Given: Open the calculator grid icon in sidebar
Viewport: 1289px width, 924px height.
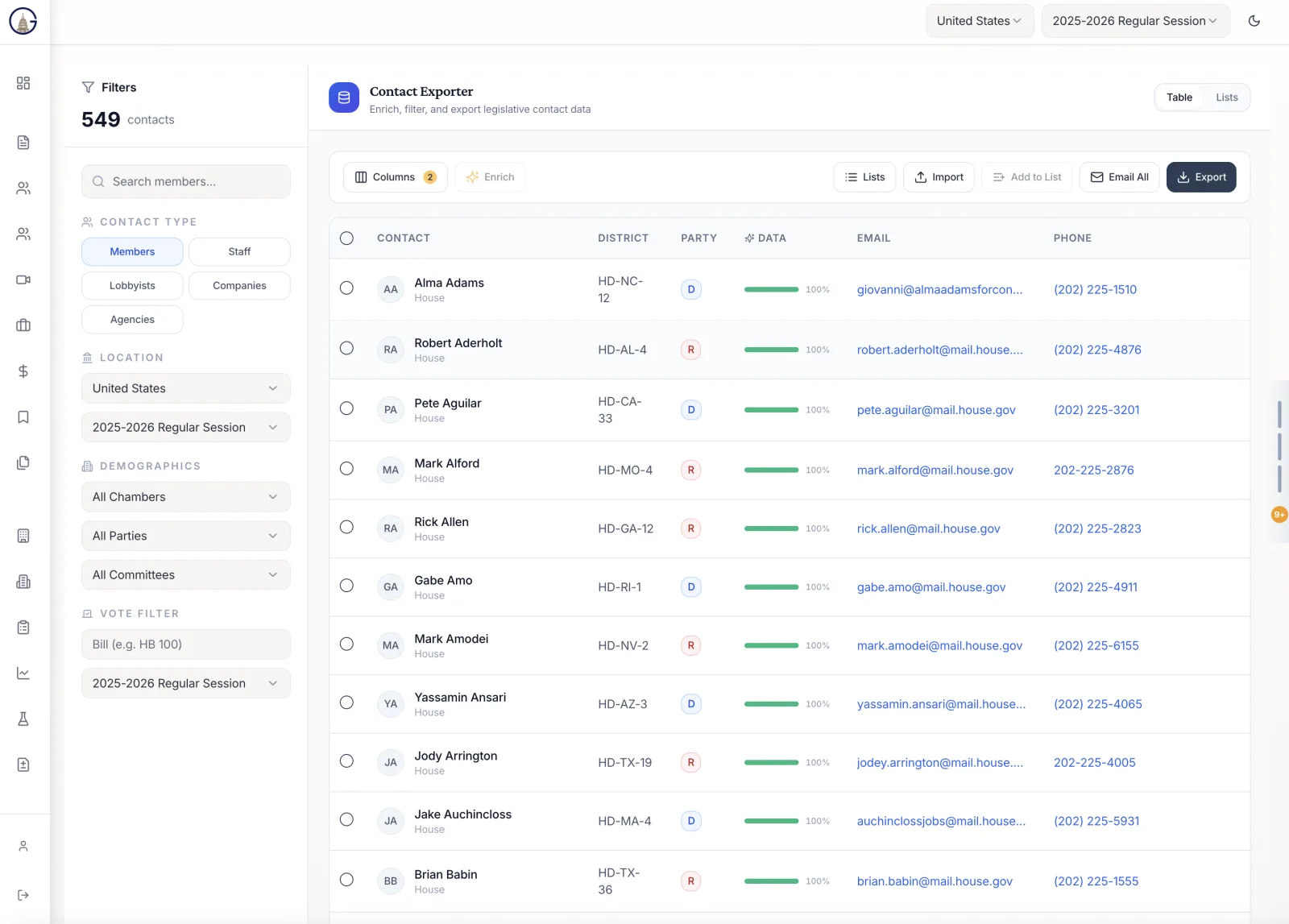Looking at the screenshot, I should coord(23,536).
